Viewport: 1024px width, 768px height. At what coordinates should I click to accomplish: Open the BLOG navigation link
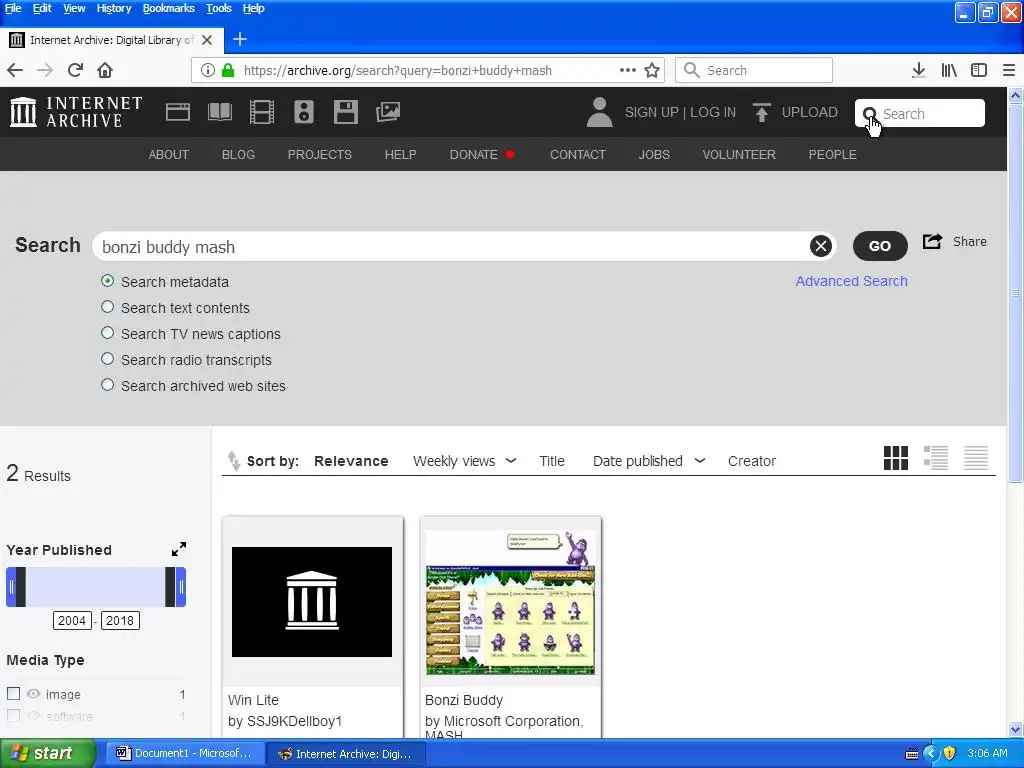pos(238,155)
